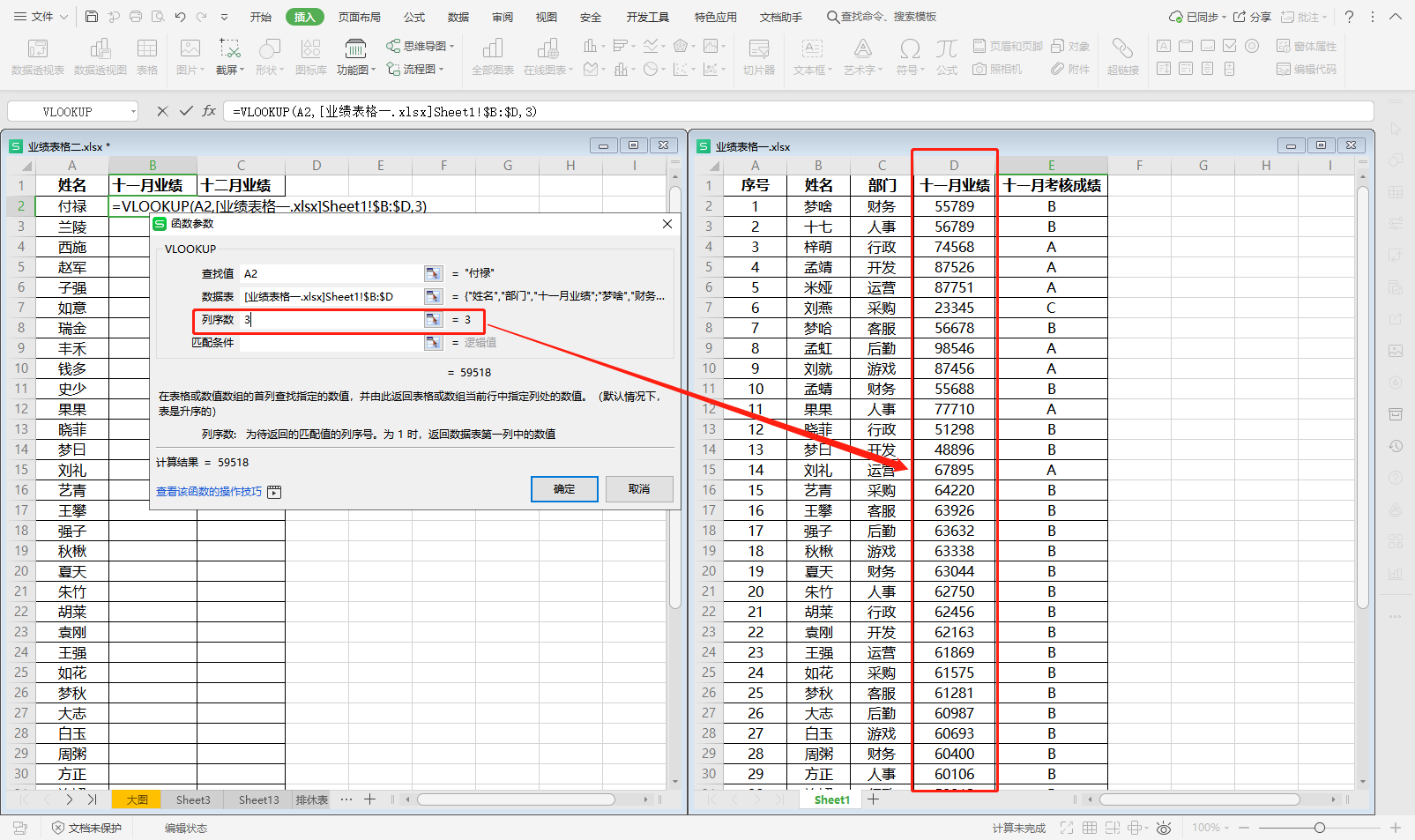
Task: Adjust the zoom slider in status bar
Action: click(x=1320, y=828)
